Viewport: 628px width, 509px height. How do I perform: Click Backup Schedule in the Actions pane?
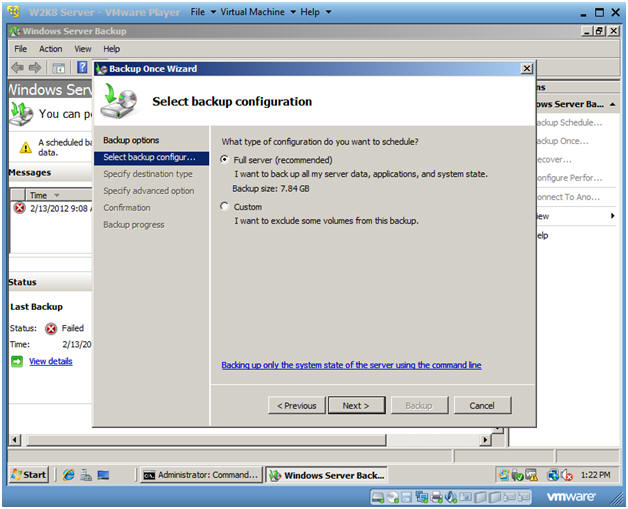(569, 123)
